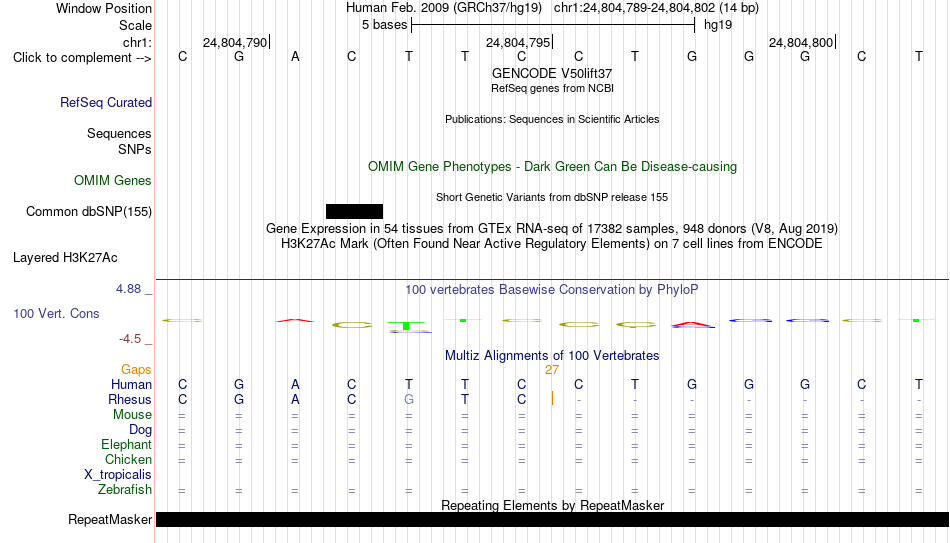Click 'Short Genetic Variants from dbSNP release 155'
The width and height of the screenshot is (950, 543).
tap(552, 198)
